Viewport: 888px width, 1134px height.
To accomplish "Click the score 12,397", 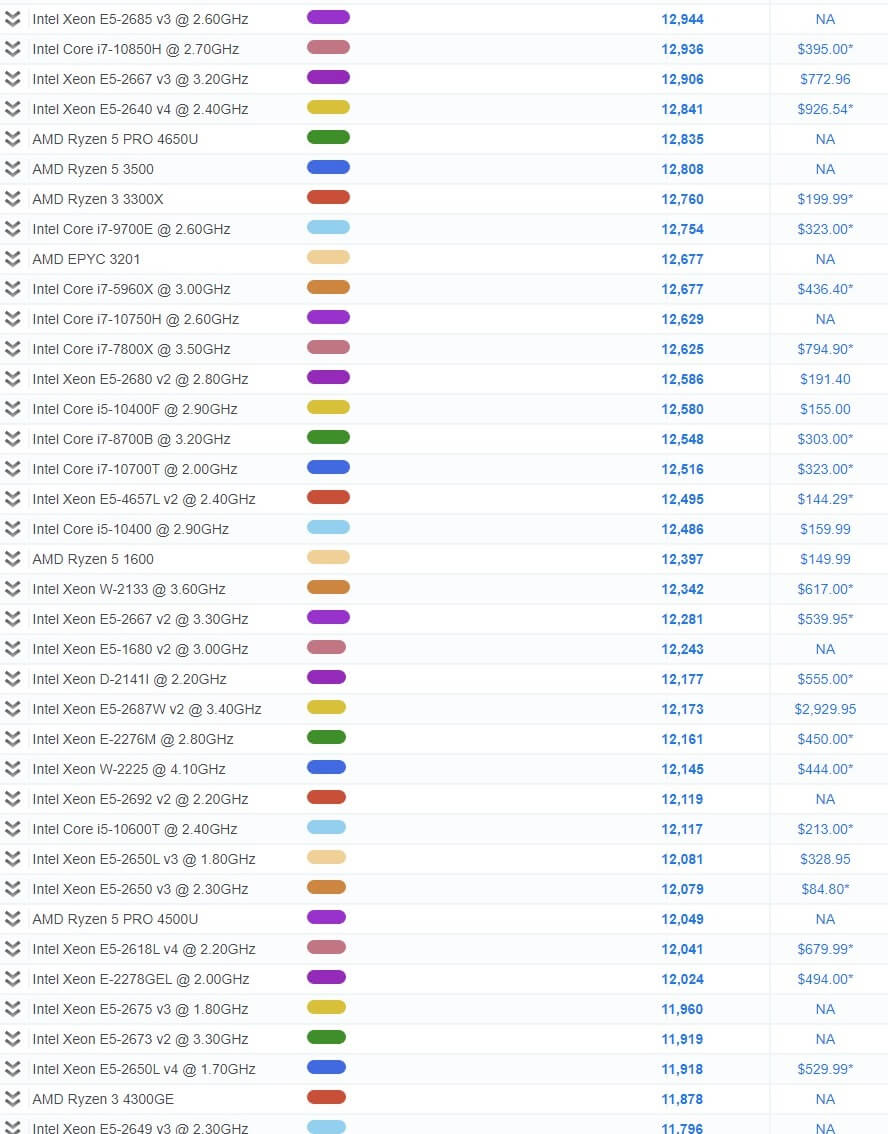I will pos(682,559).
